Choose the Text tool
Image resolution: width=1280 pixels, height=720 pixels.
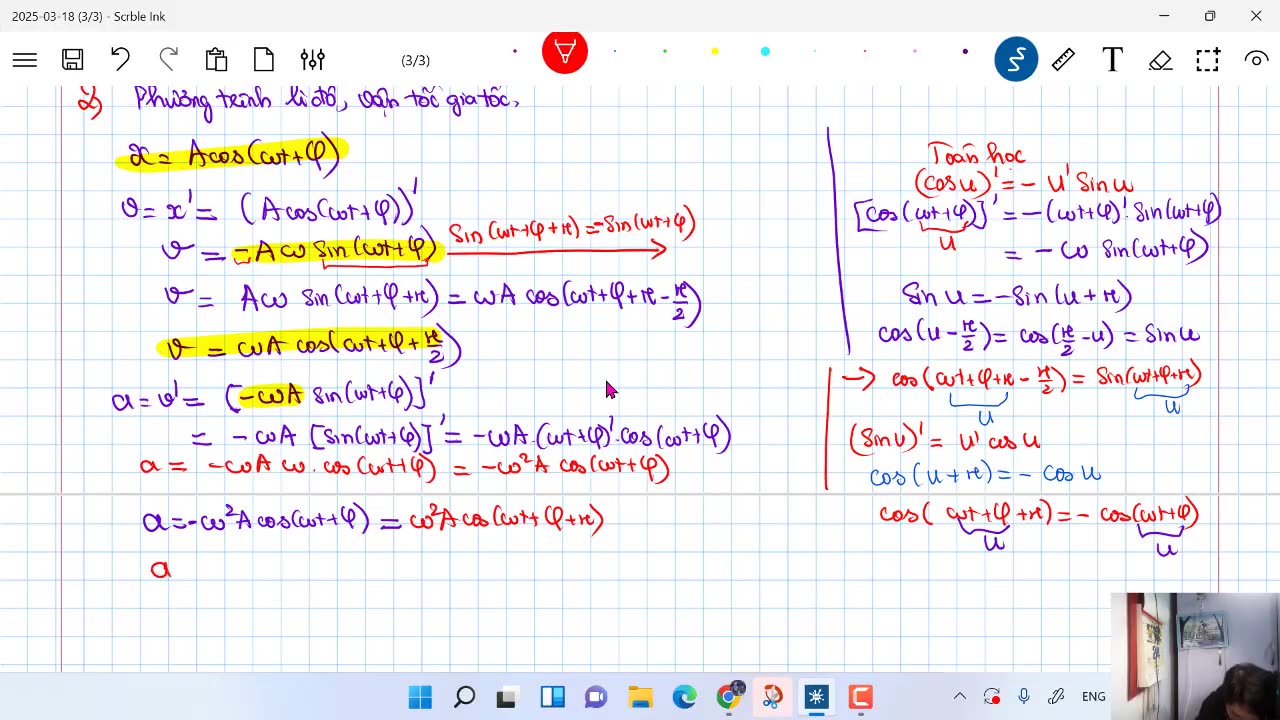pos(1112,60)
